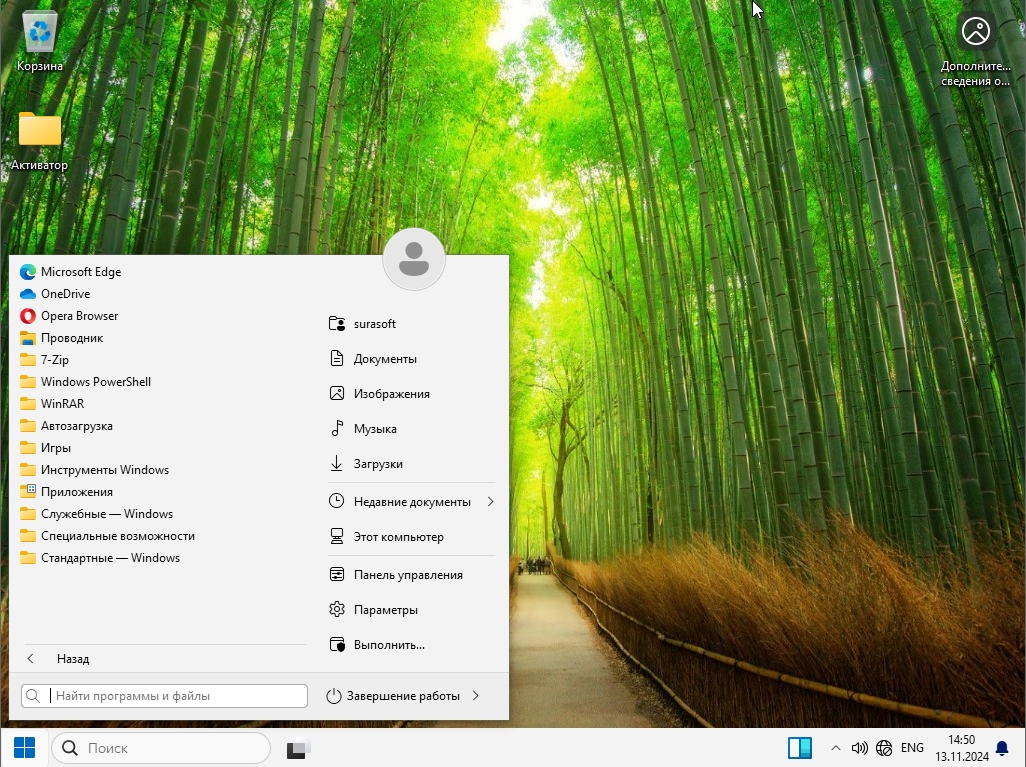Expand the Служебные — Windows folder
This screenshot has width=1026, height=767.
coord(106,514)
